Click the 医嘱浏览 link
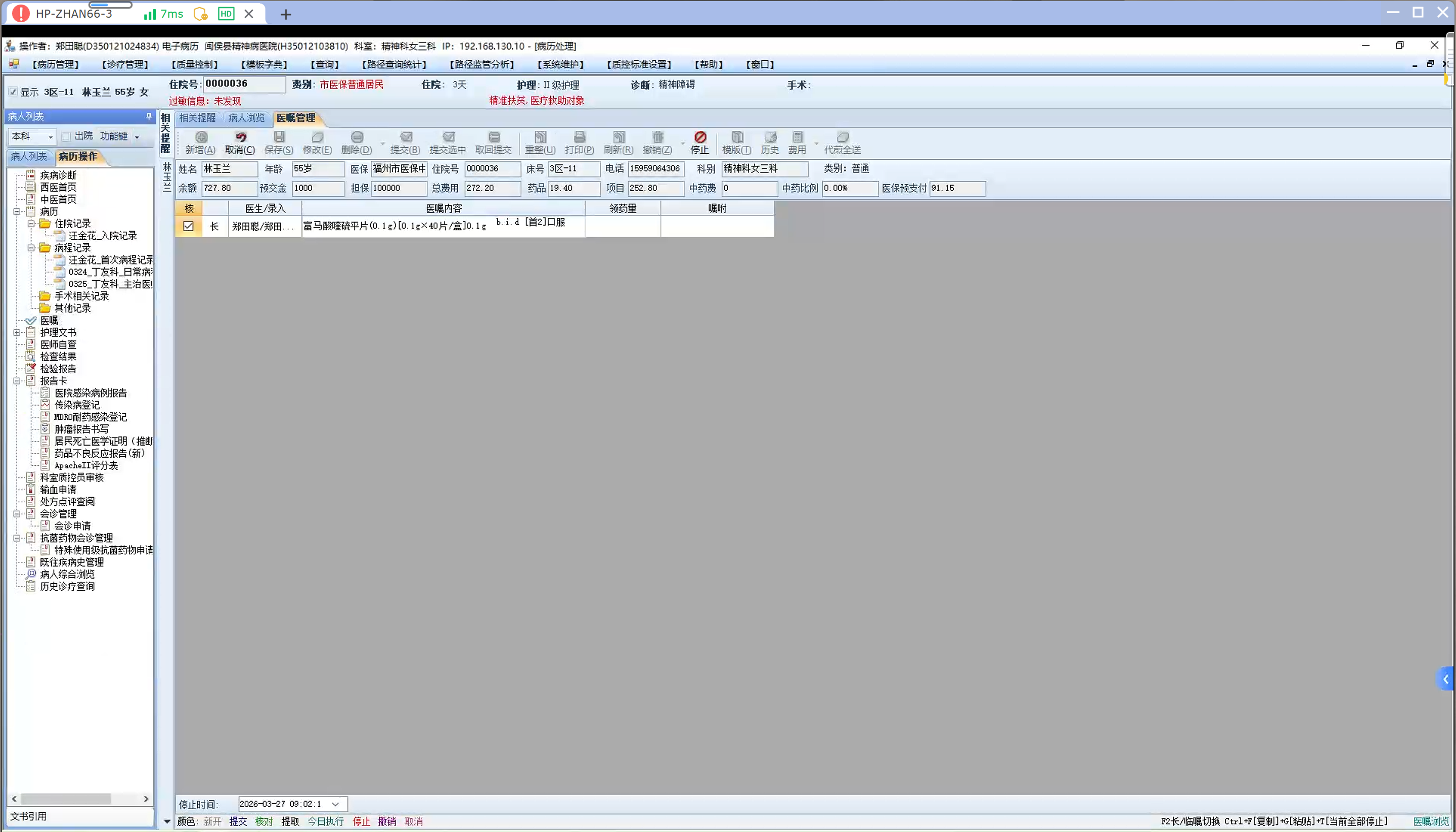The height and width of the screenshot is (832, 1456). 1430,821
